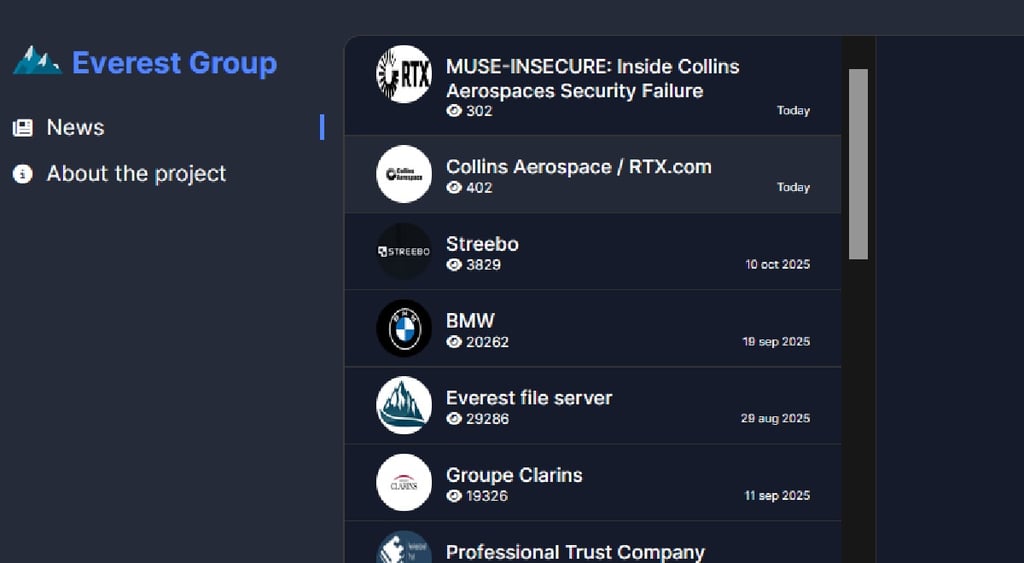Click the 19326 view count
Viewport: 1024px width, 563px height.
point(487,496)
